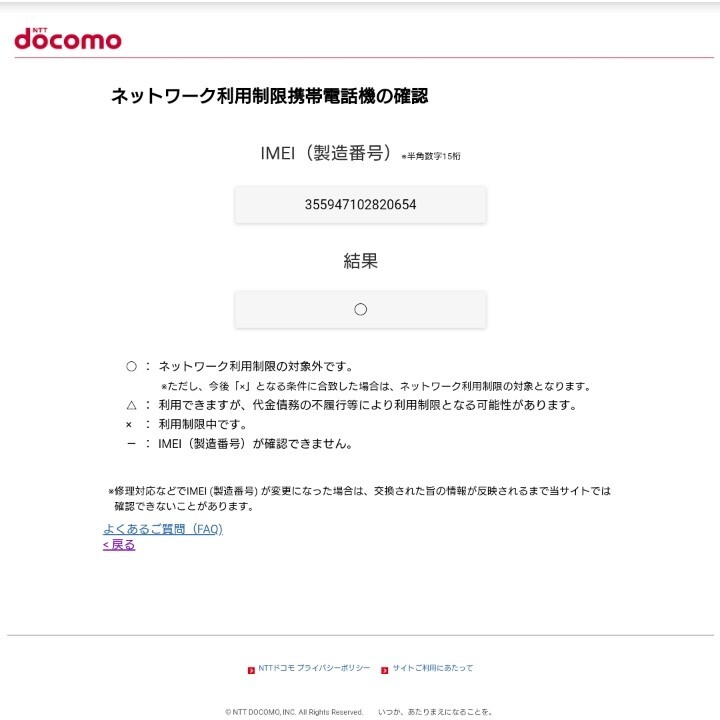720x720 pixels.
Task: Open the NTTドコモ プライバシーポリシー link
Action: click(314, 668)
